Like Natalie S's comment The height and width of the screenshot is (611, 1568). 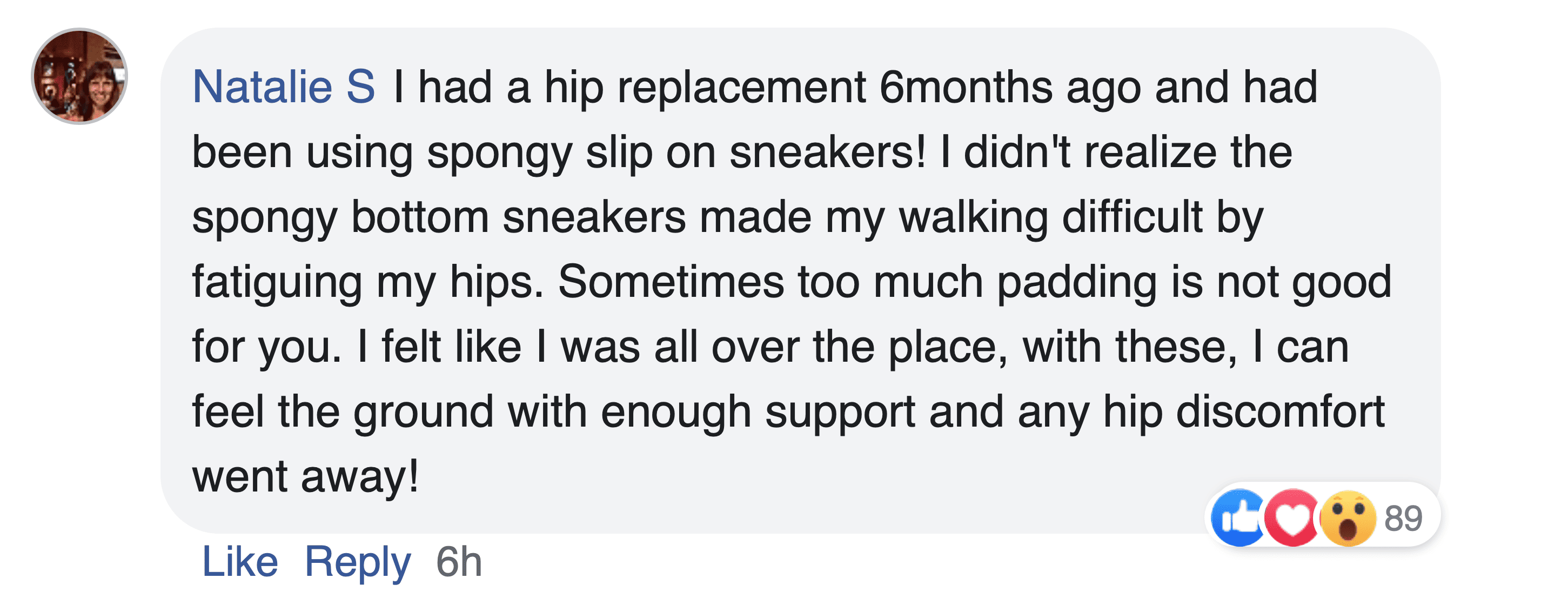[x=240, y=561]
